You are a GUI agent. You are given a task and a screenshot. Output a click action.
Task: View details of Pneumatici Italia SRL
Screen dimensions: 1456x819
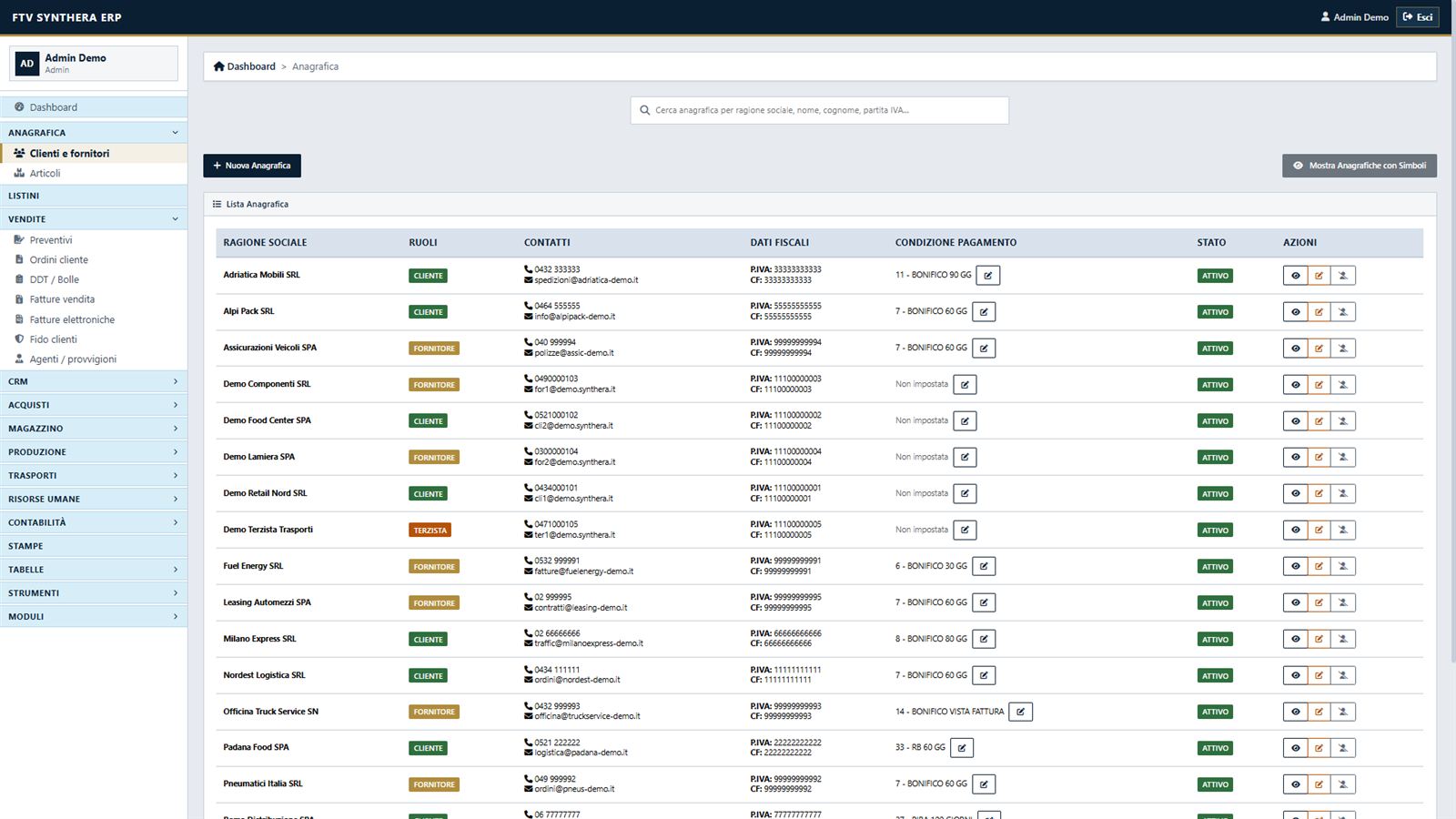pos(1295,784)
